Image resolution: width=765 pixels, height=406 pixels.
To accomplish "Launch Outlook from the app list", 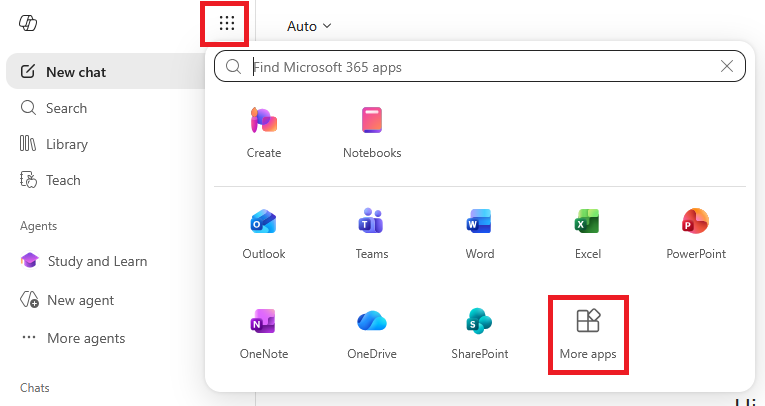I will tap(264, 233).
